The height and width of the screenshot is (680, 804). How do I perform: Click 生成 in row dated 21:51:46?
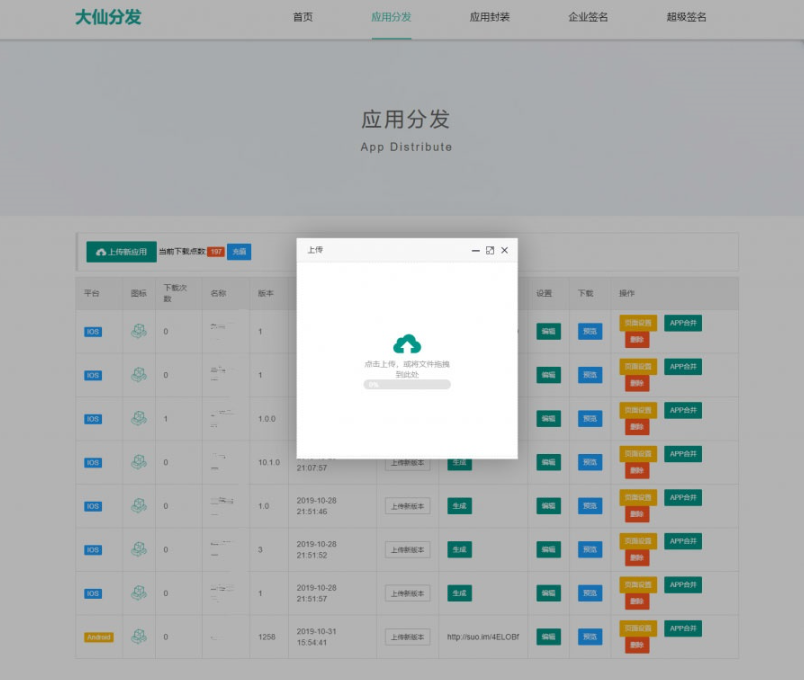click(459, 506)
